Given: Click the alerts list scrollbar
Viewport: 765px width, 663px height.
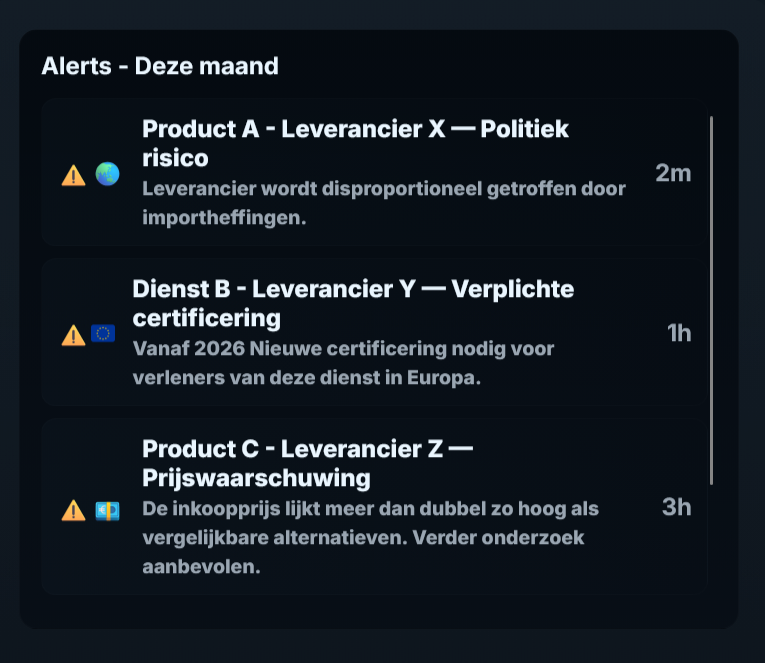Looking at the screenshot, I should pyautogui.click(x=711, y=300).
